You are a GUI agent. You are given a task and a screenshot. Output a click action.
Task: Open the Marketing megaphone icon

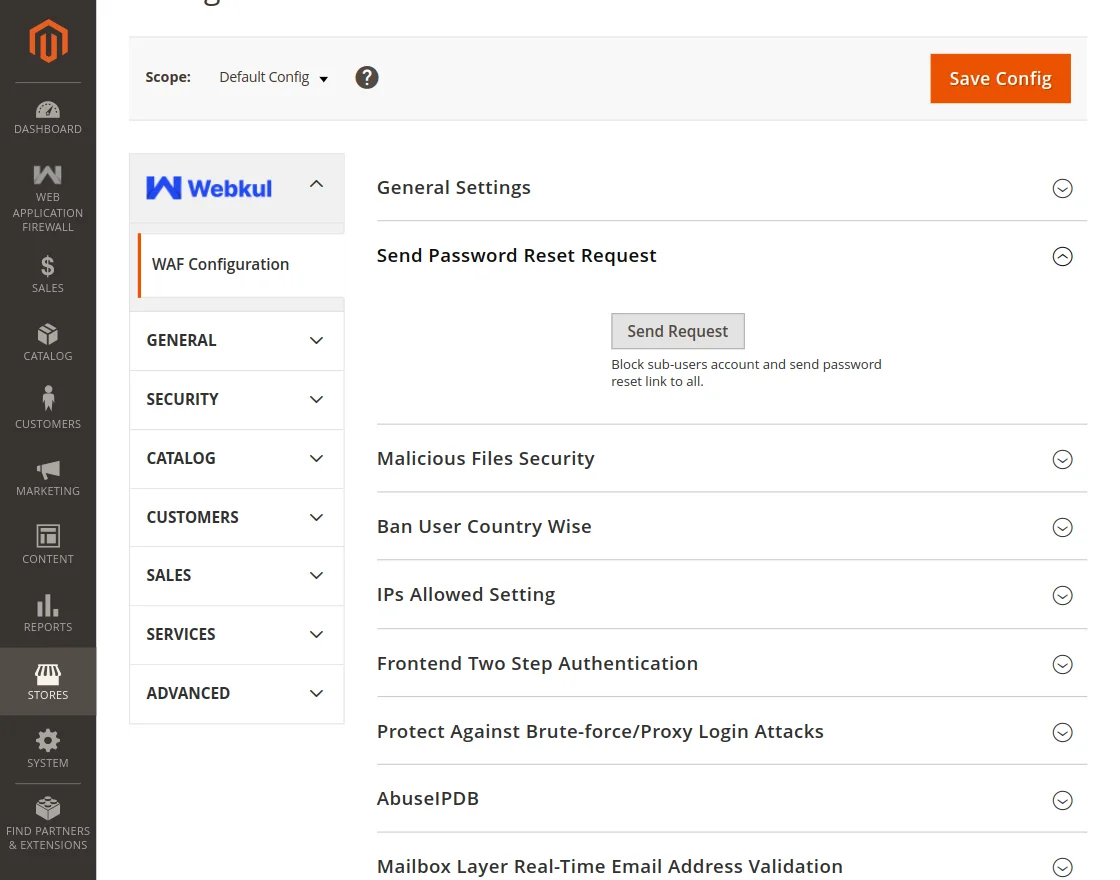click(x=48, y=469)
